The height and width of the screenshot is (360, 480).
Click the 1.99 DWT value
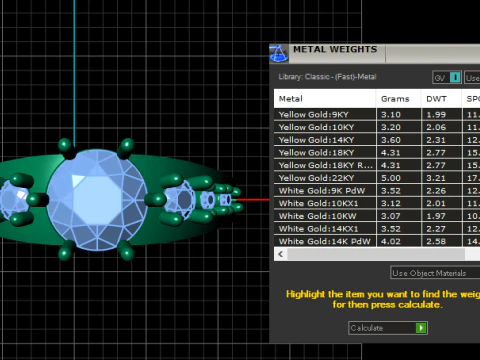(436, 115)
